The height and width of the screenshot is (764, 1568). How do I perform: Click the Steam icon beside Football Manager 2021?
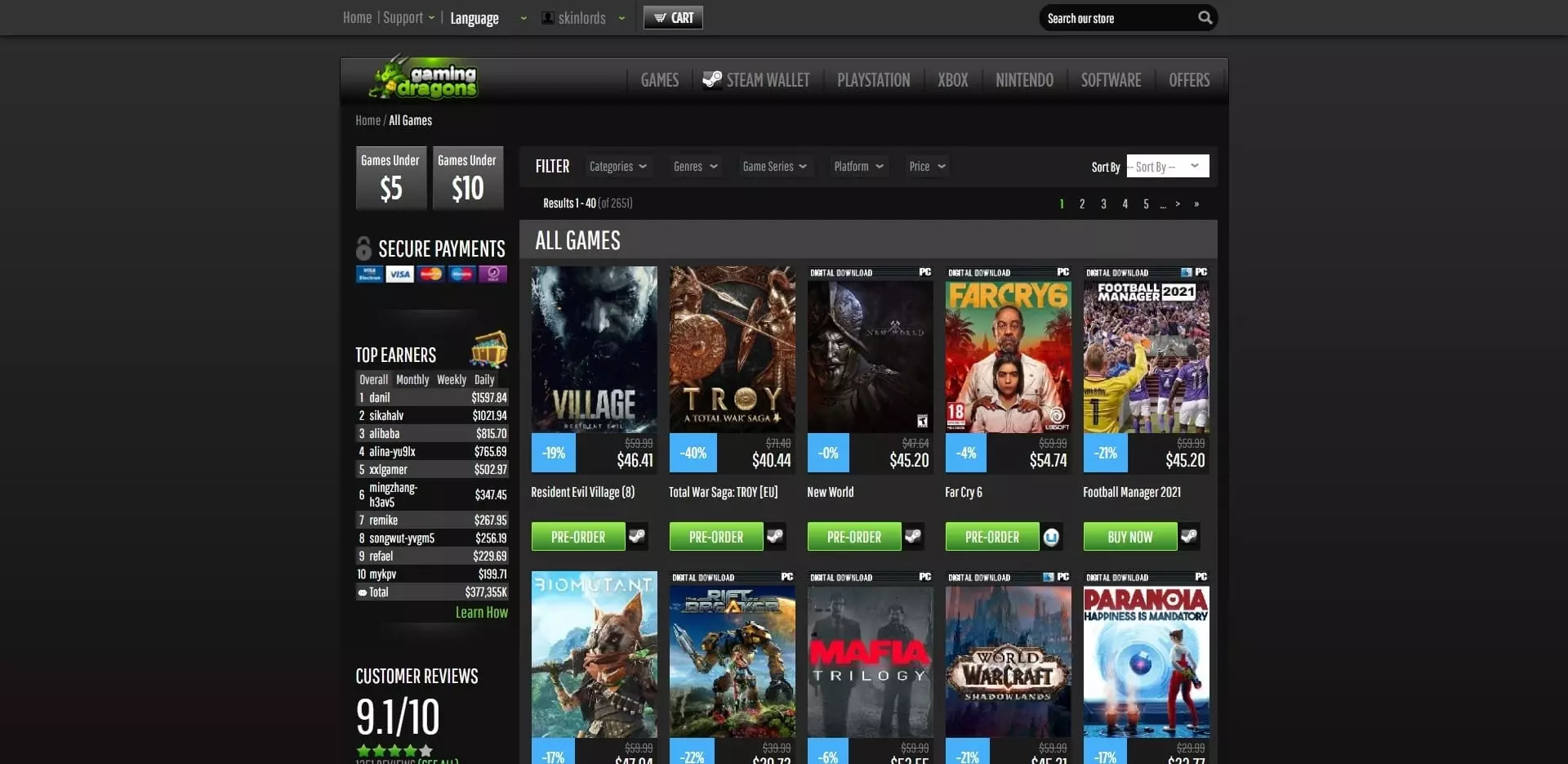coord(1189,536)
